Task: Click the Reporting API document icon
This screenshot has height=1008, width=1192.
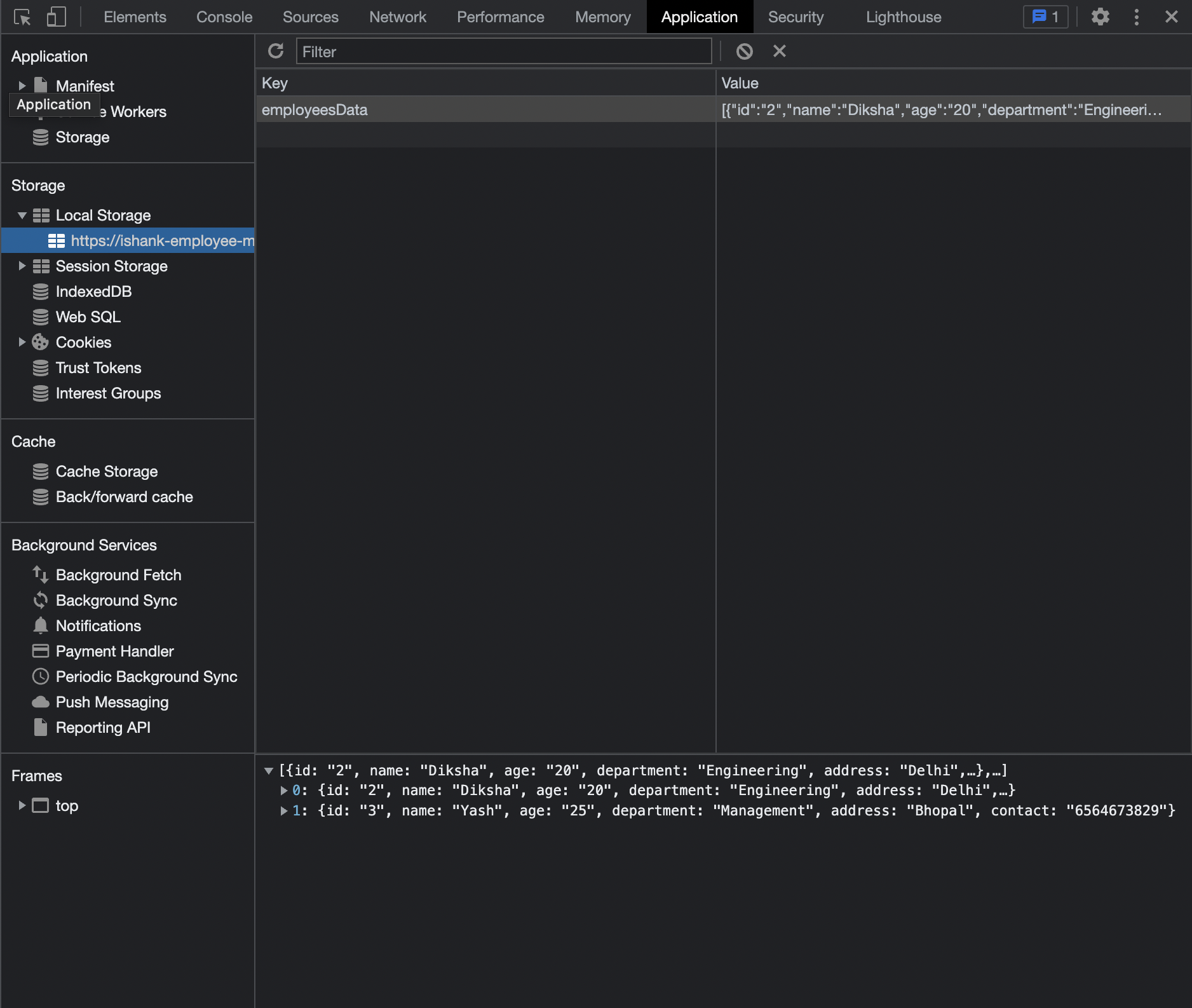Action: coord(41,728)
